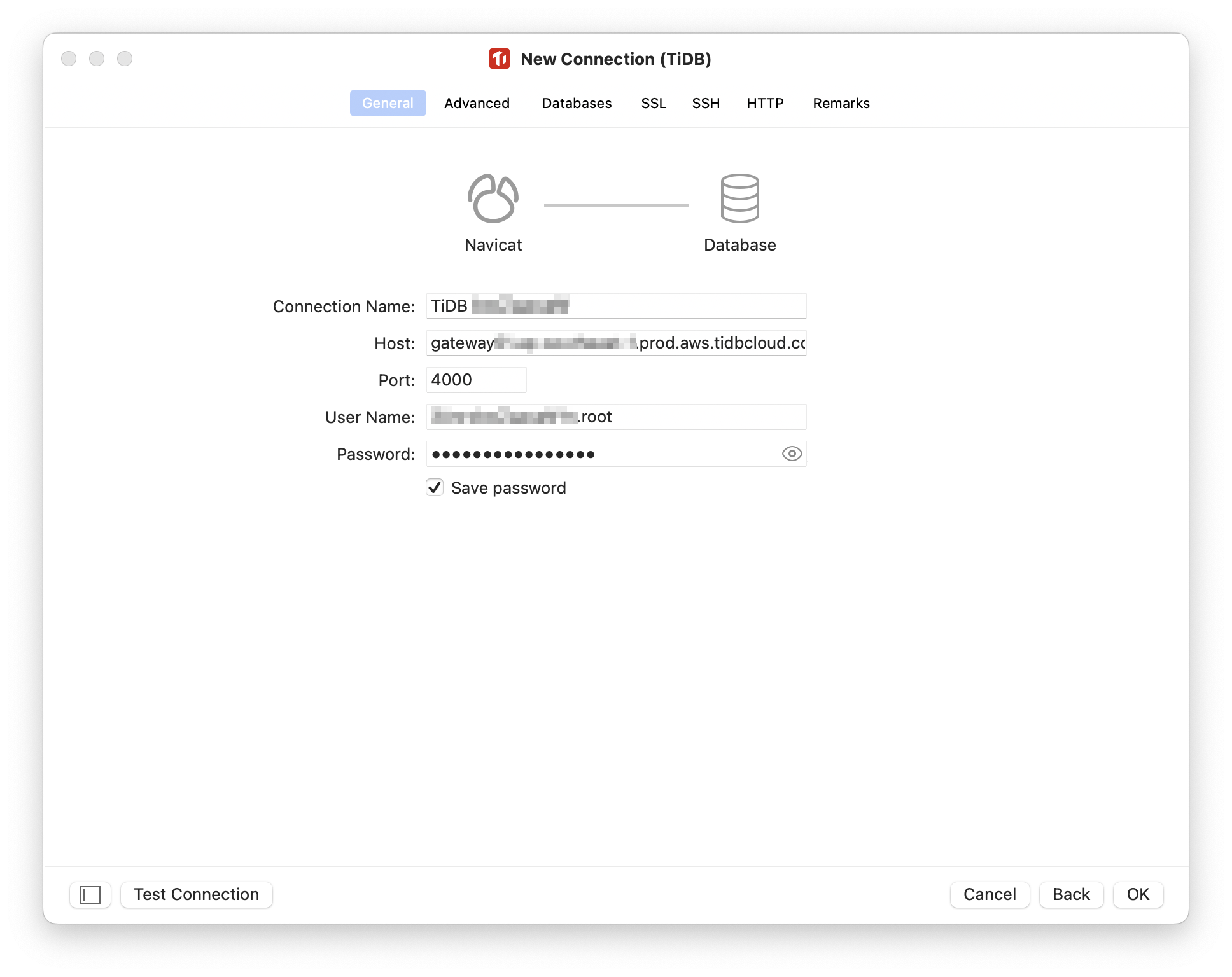Switch to the Advanced tab
The width and height of the screenshot is (1232, 977).
(477, 103)
